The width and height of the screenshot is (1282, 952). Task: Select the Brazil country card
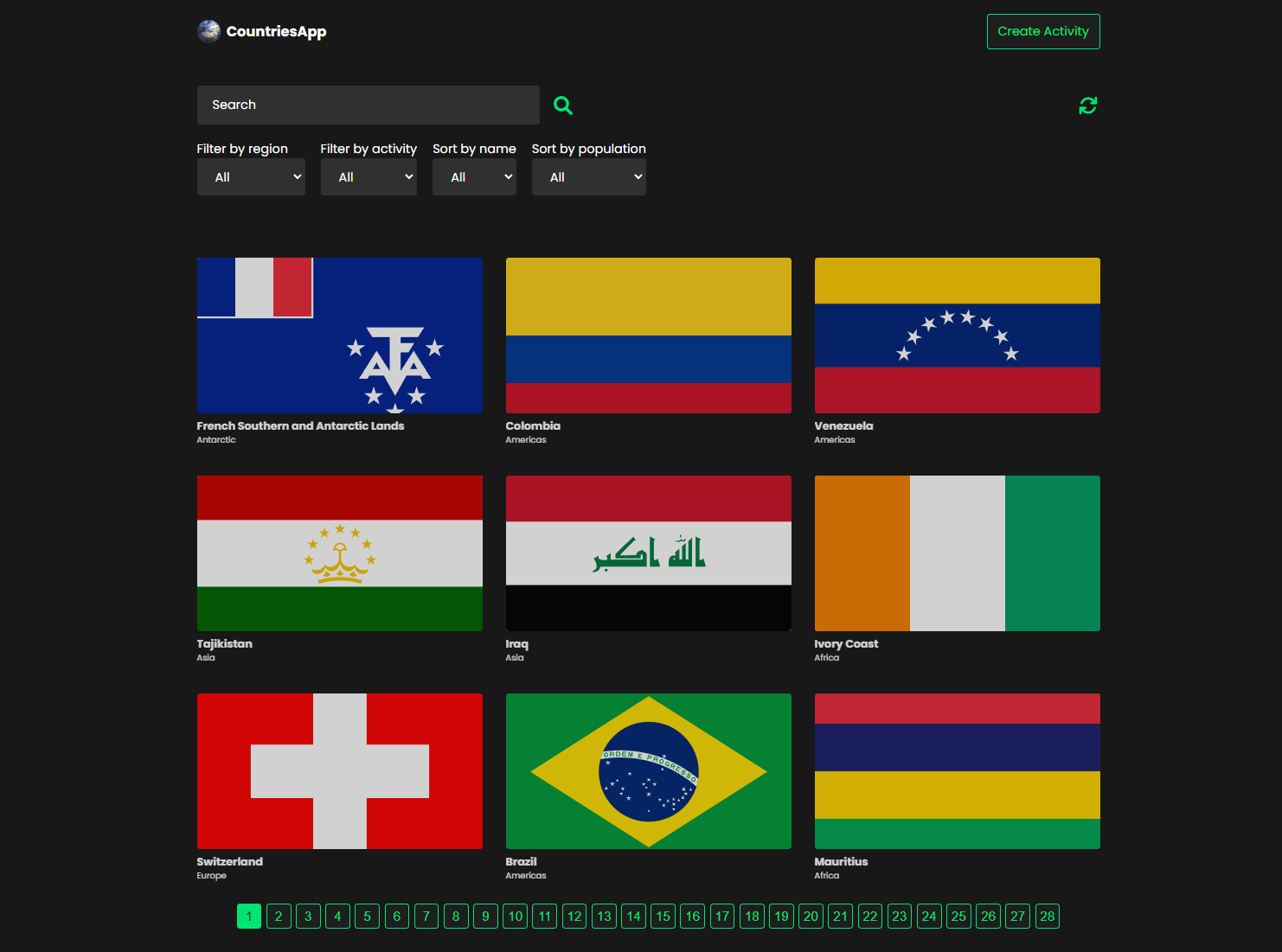tap(648, 770)
